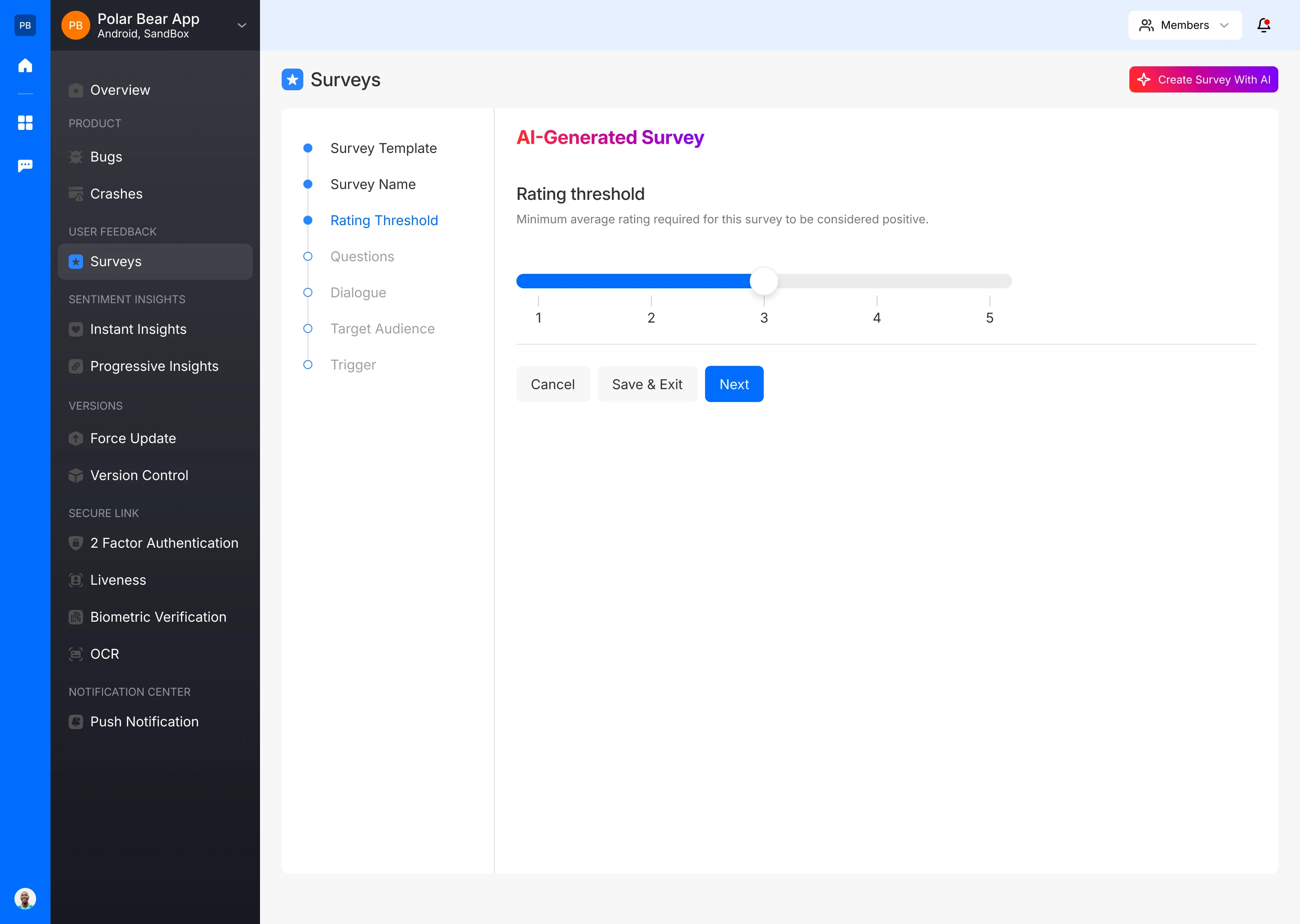The image size is (1300, 924).
Task: Expand the Members dropdown
Action: 1184,25
